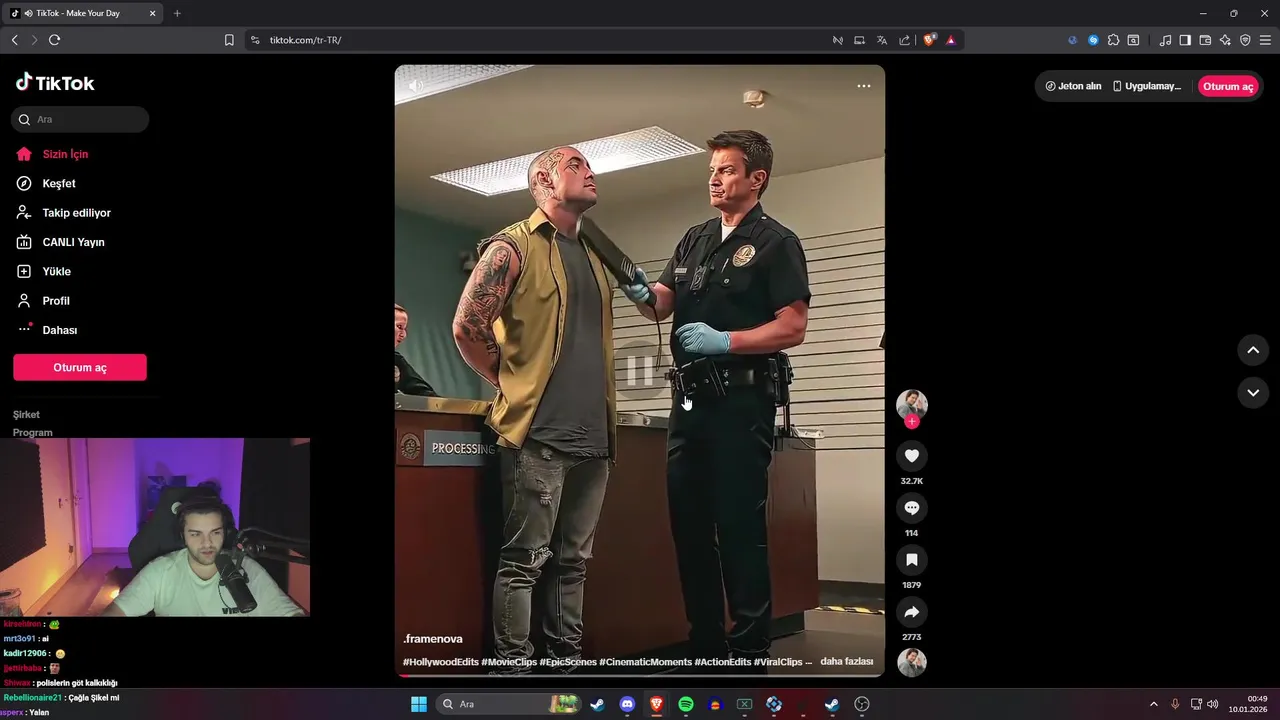Open the taskbar volume control
Screen dimensions: 1280x720
1213,704
